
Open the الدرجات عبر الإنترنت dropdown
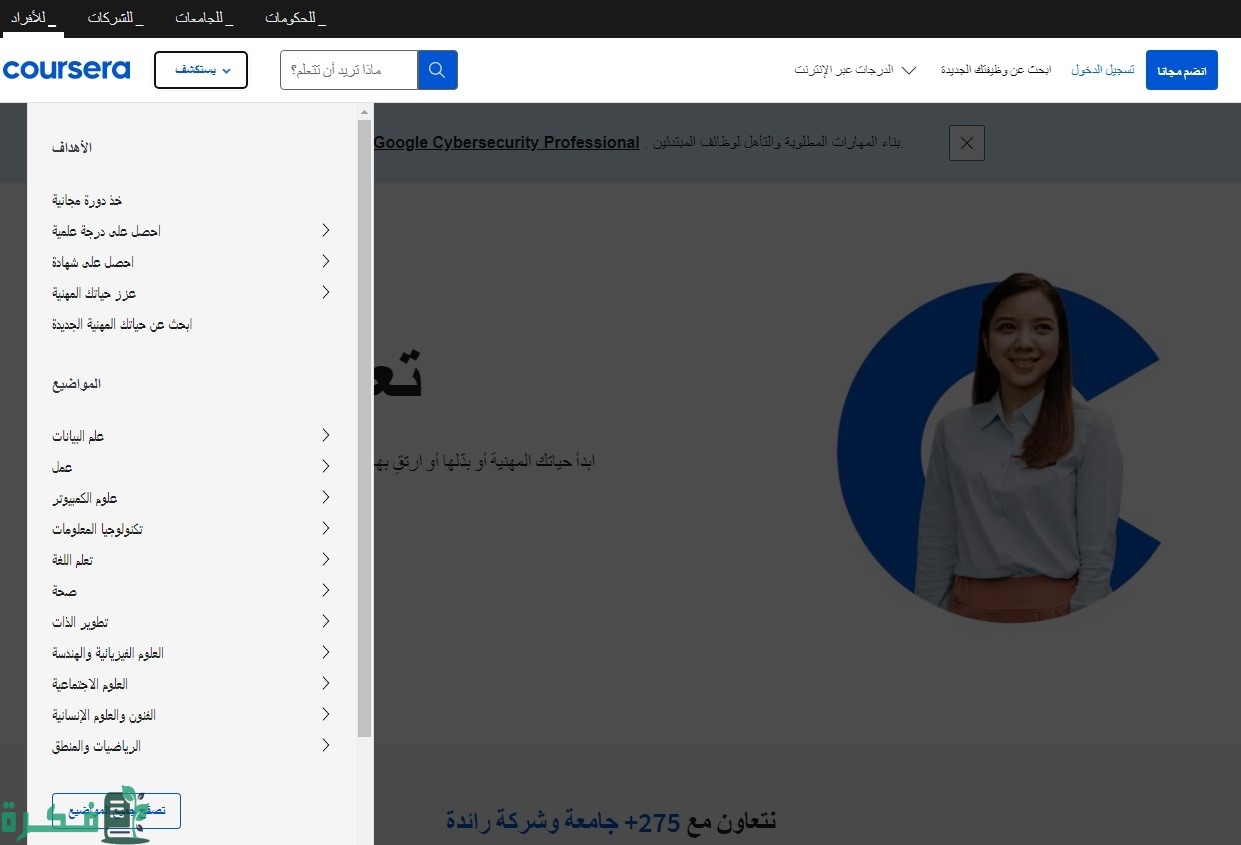(x=855, y=70)
